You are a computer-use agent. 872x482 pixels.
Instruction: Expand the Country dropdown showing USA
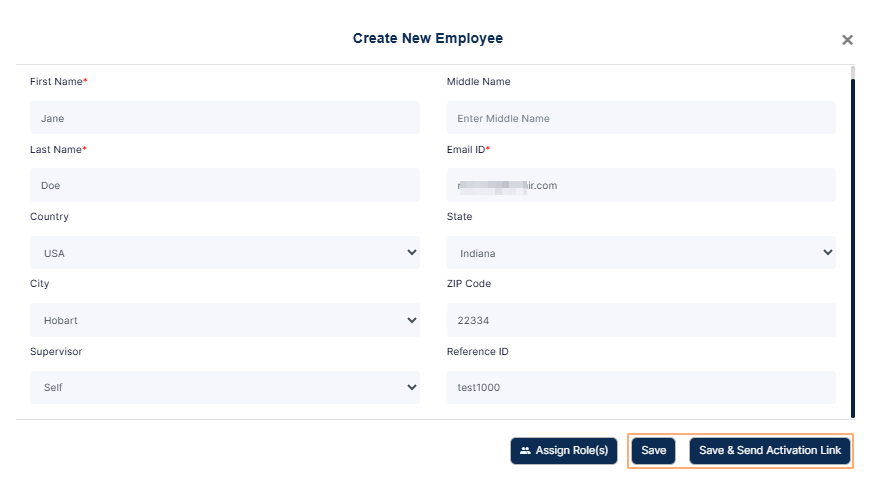tap(224, 253)
